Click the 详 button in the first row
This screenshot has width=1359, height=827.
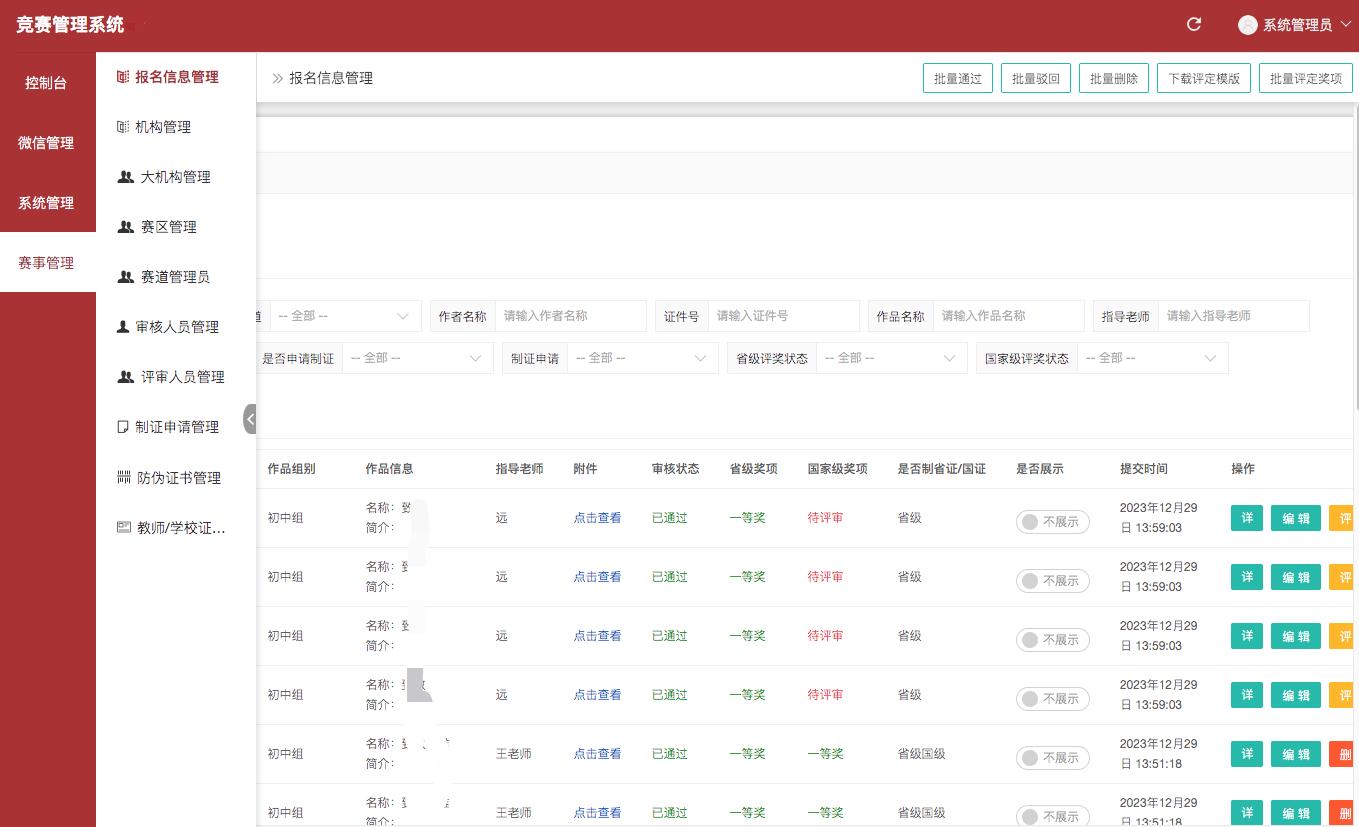point(1247,519)
